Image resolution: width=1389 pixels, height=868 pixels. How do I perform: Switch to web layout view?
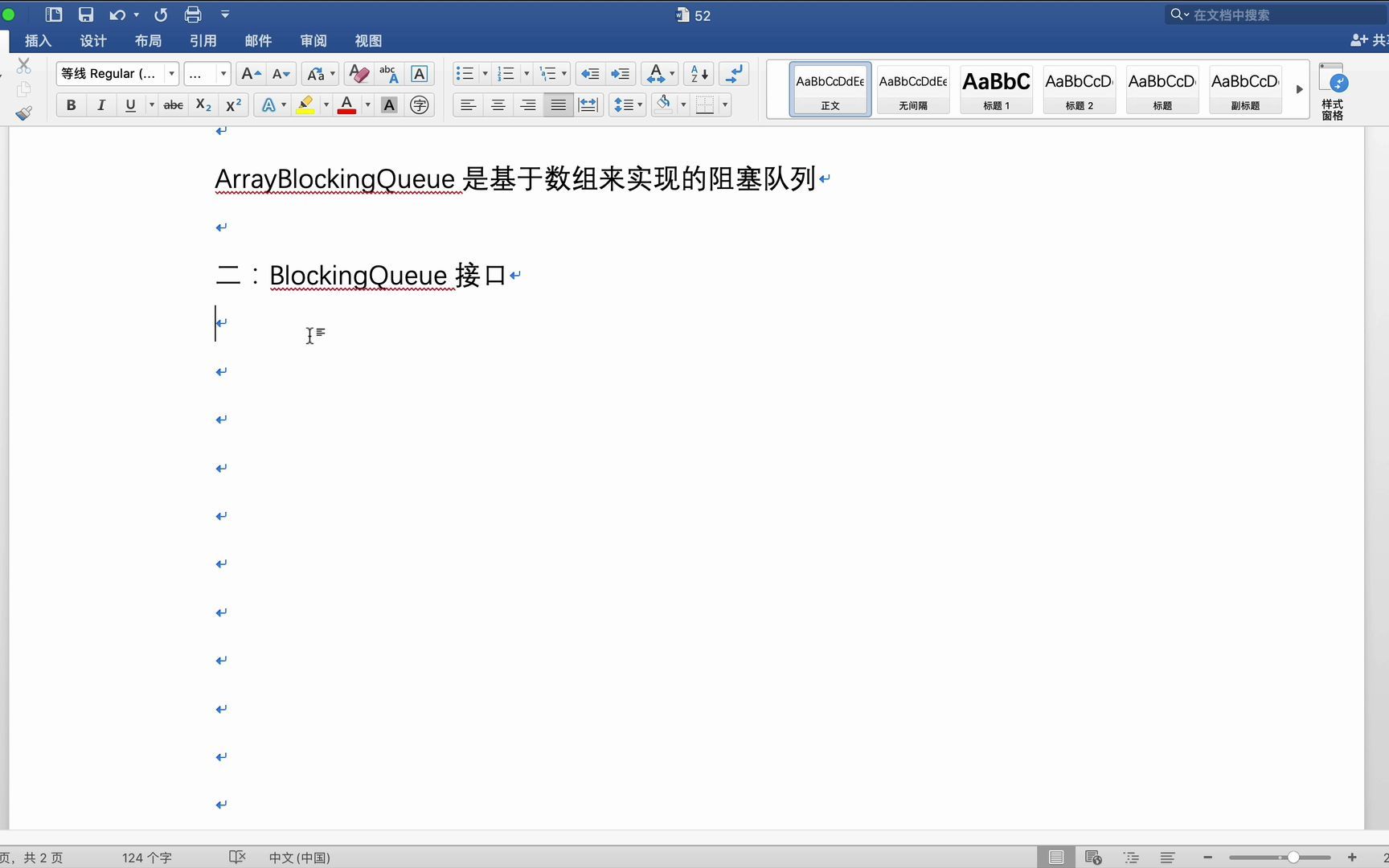pyautogui.click(x=1093, y=858)
